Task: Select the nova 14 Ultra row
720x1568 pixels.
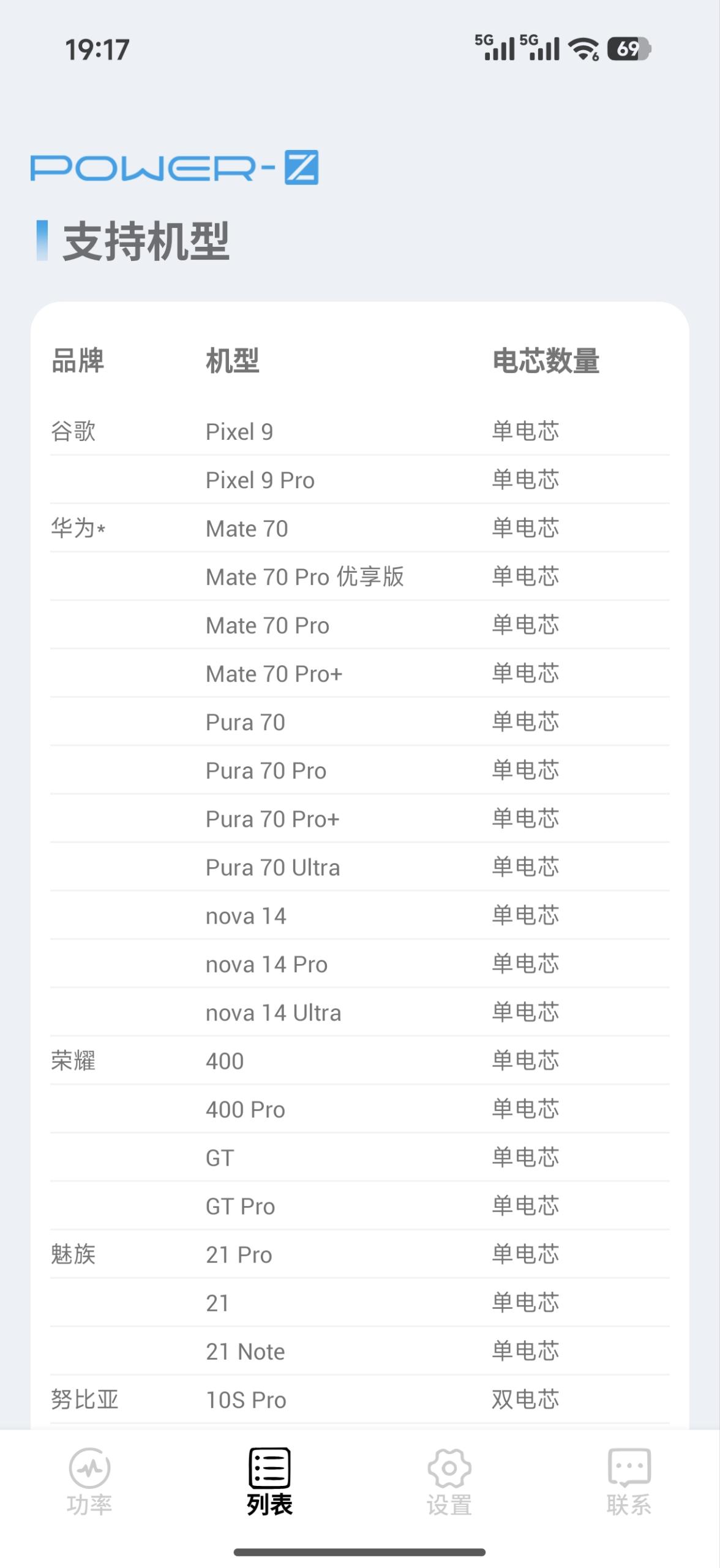Action: click(273, 1012)
